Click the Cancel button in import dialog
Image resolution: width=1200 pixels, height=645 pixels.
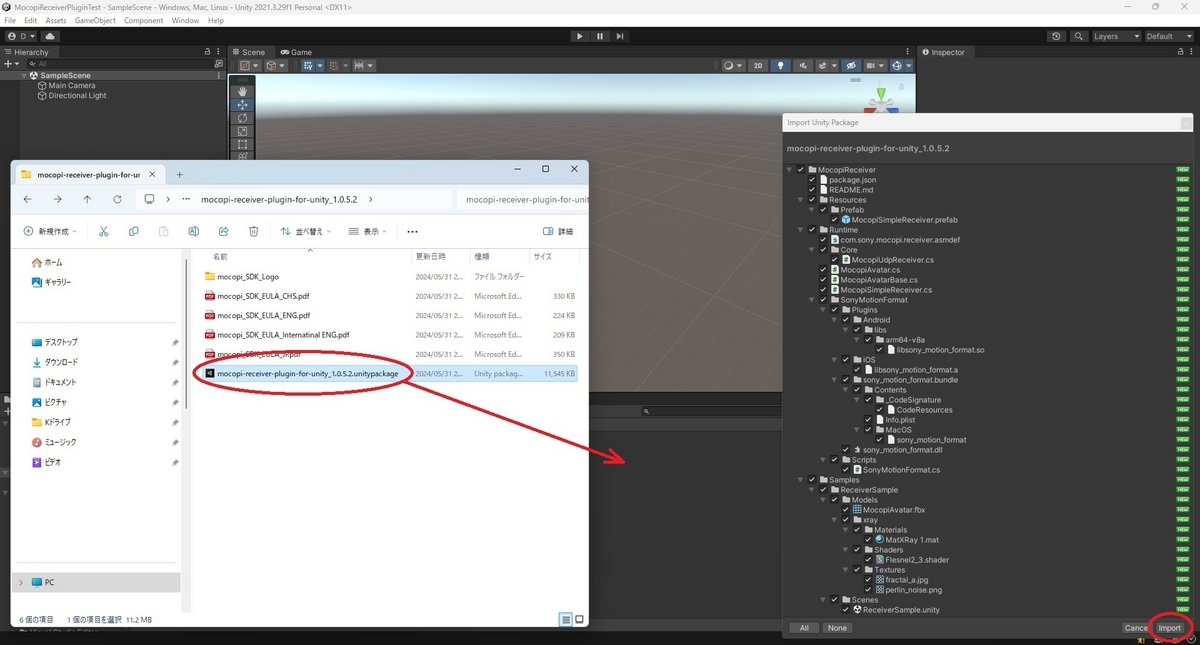click(x=1136, y=628)
